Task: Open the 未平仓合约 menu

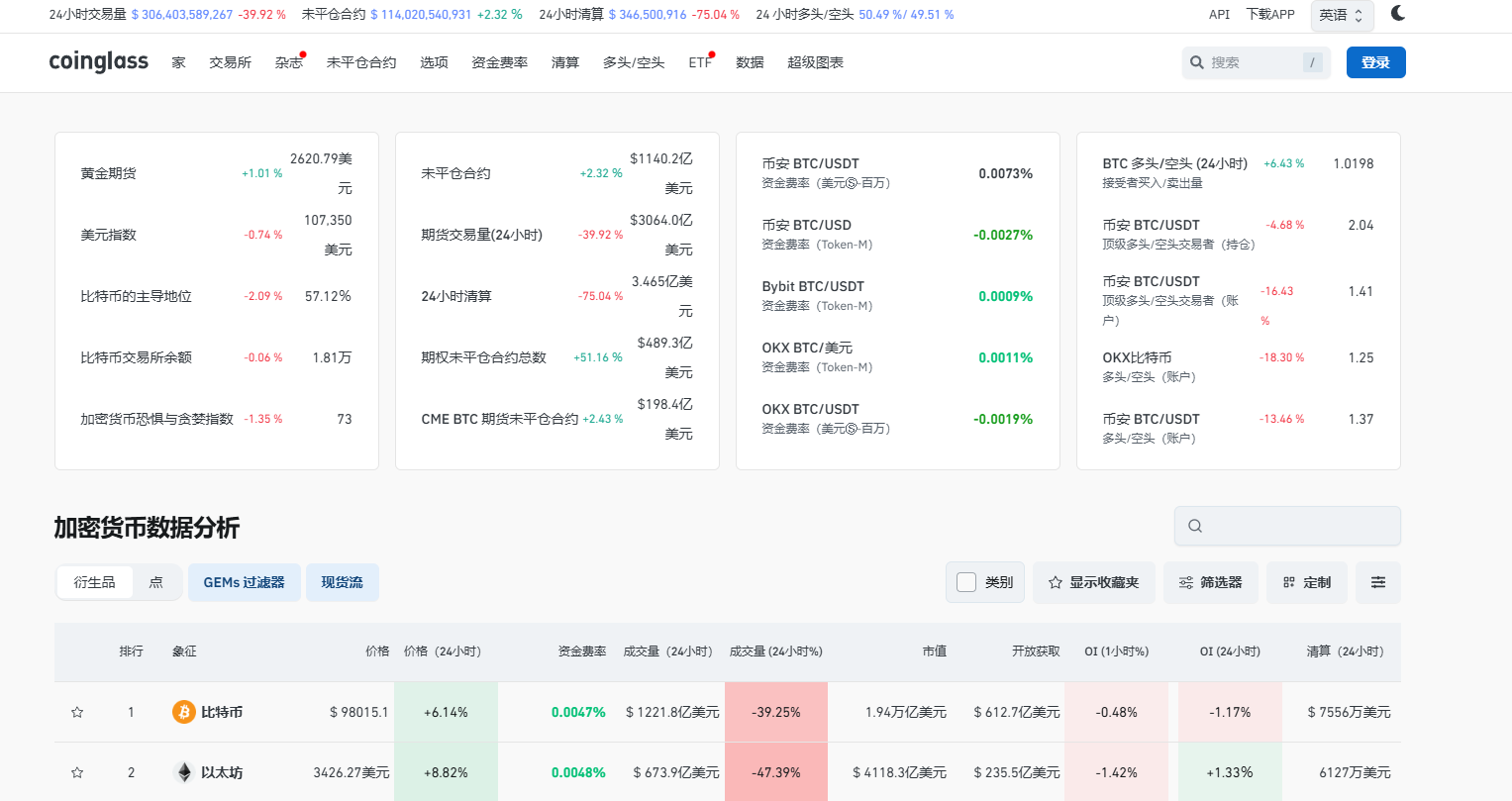Action: pos(361,62)
